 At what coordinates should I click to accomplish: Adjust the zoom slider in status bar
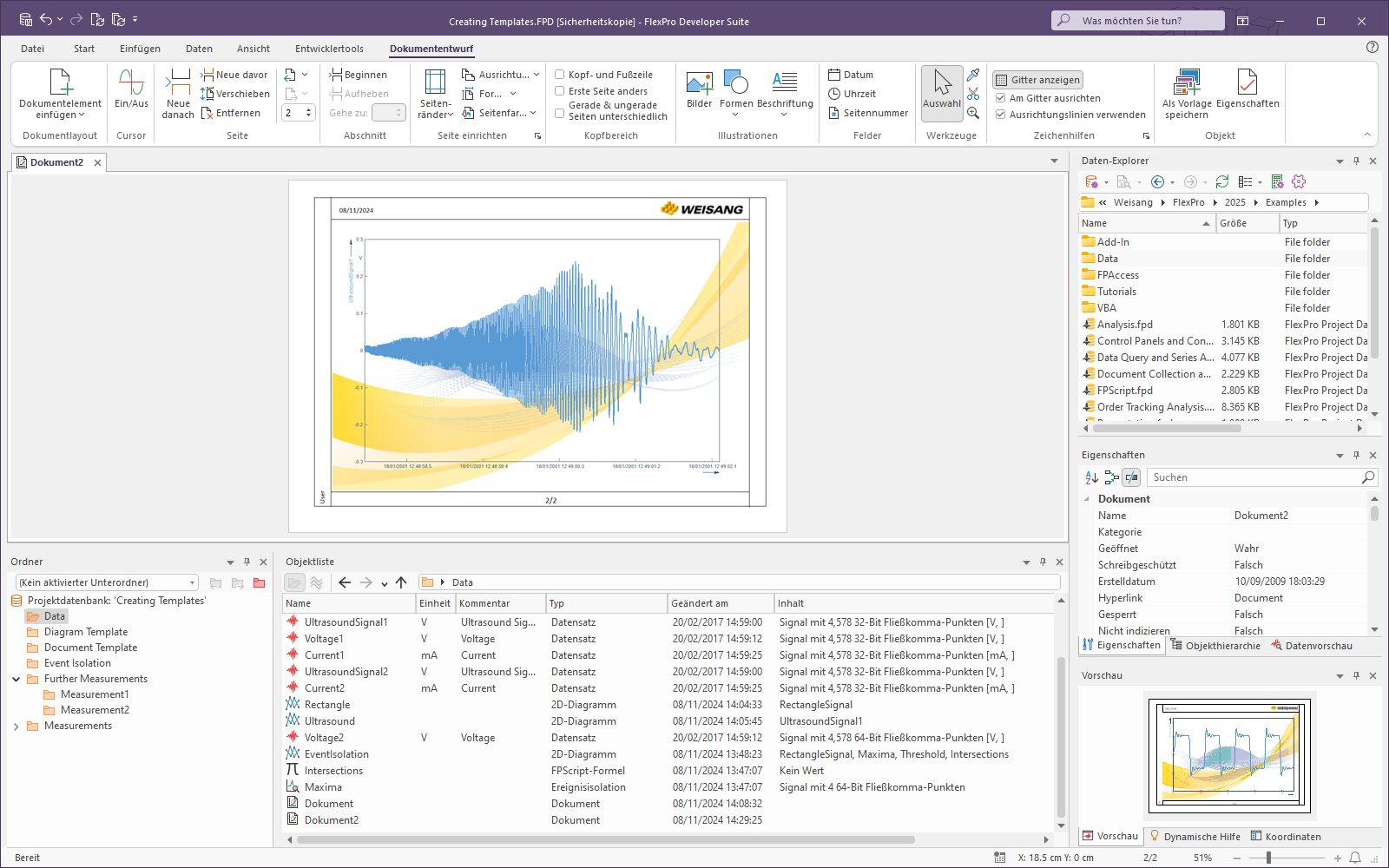tap(1268, 858)
